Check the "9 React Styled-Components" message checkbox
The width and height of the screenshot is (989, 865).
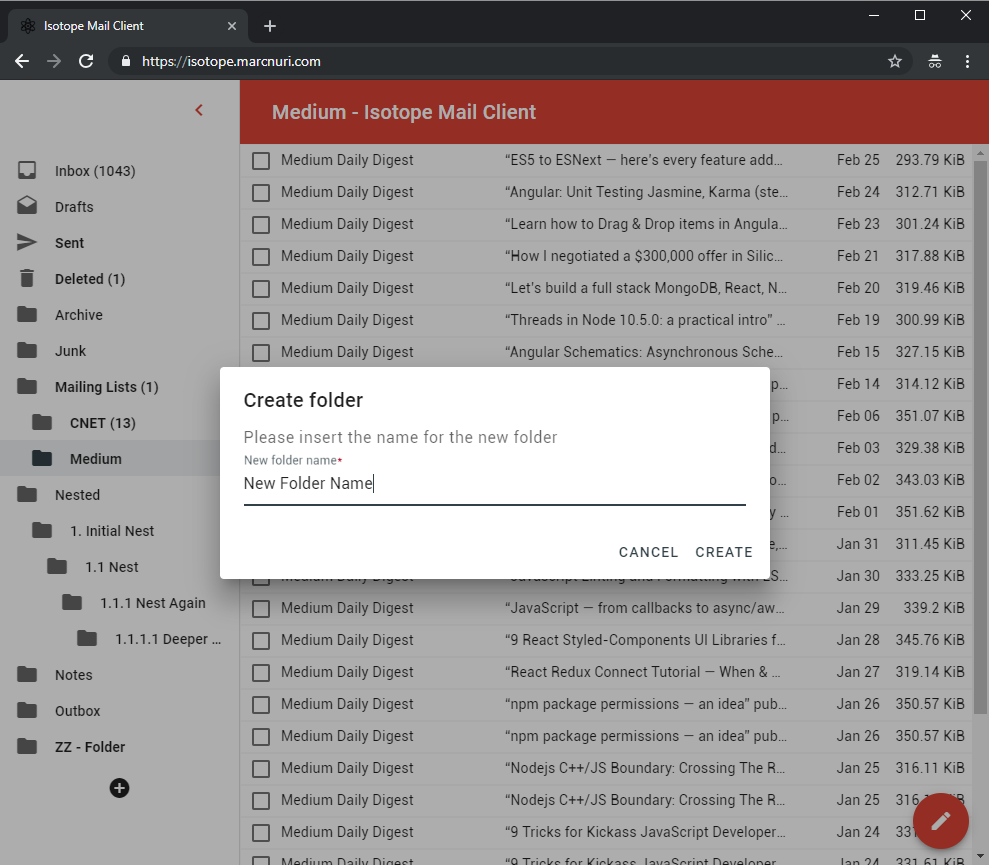260,640
